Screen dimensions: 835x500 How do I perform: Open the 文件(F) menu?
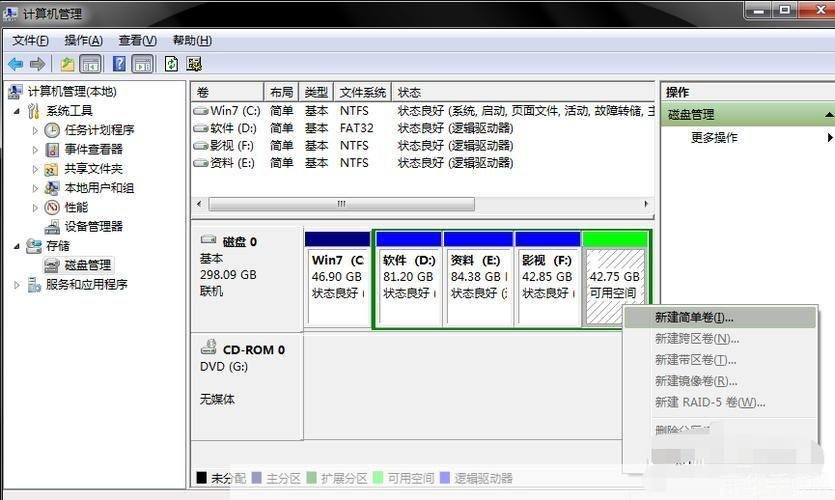tap(30, 40)
